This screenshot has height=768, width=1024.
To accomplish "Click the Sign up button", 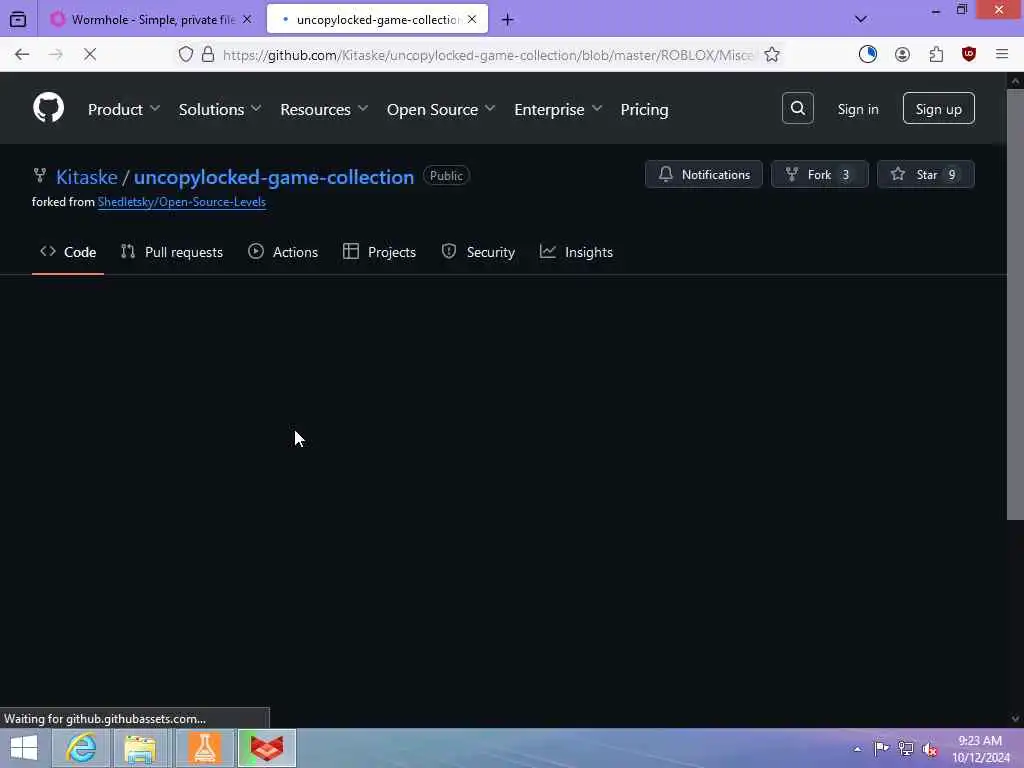I will pos(938,108).
